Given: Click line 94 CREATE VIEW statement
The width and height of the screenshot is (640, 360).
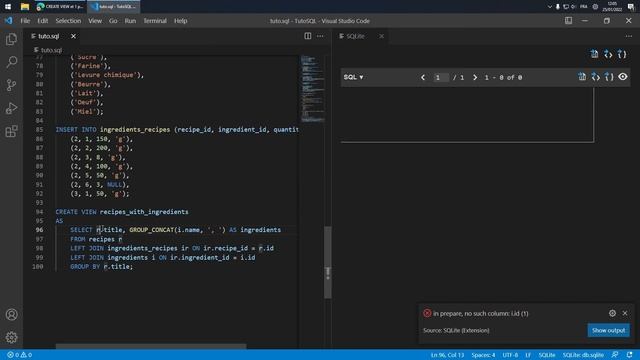Looking at the screenshot, I should (122, 212).
